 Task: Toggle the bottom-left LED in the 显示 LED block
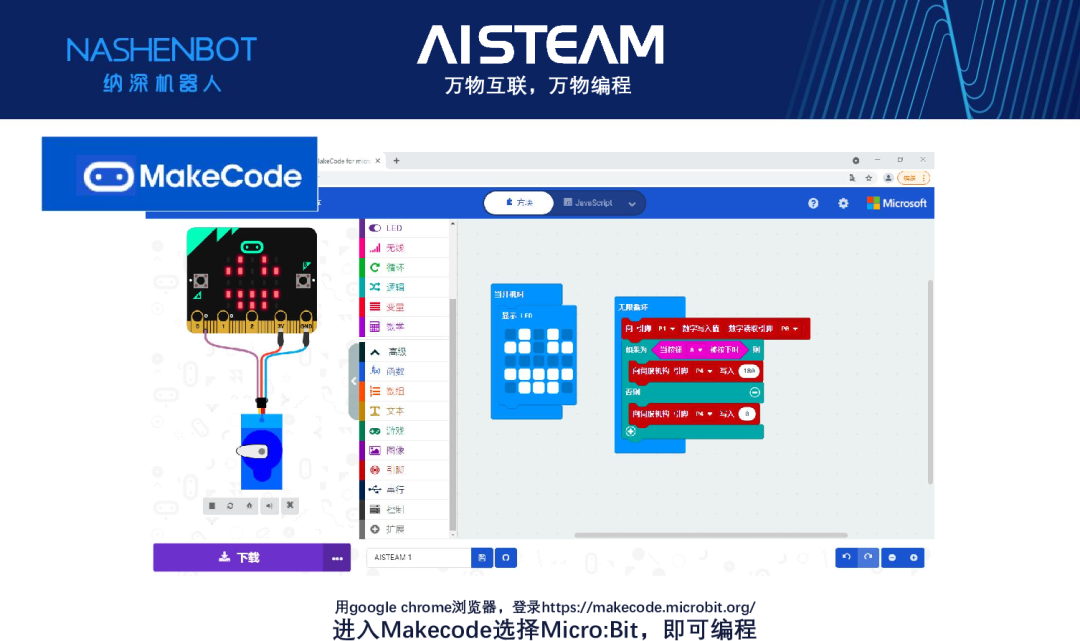pos(510,388)
